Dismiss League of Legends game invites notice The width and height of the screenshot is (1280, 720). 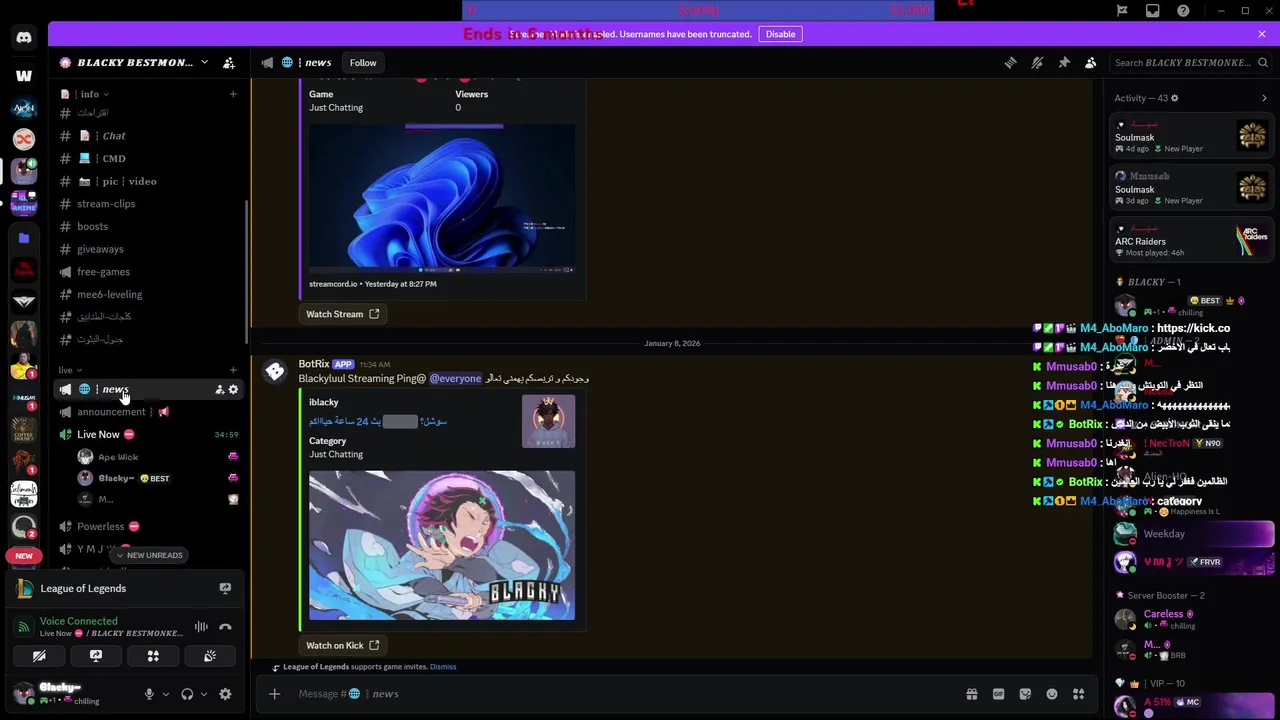[x=443, y=667]
